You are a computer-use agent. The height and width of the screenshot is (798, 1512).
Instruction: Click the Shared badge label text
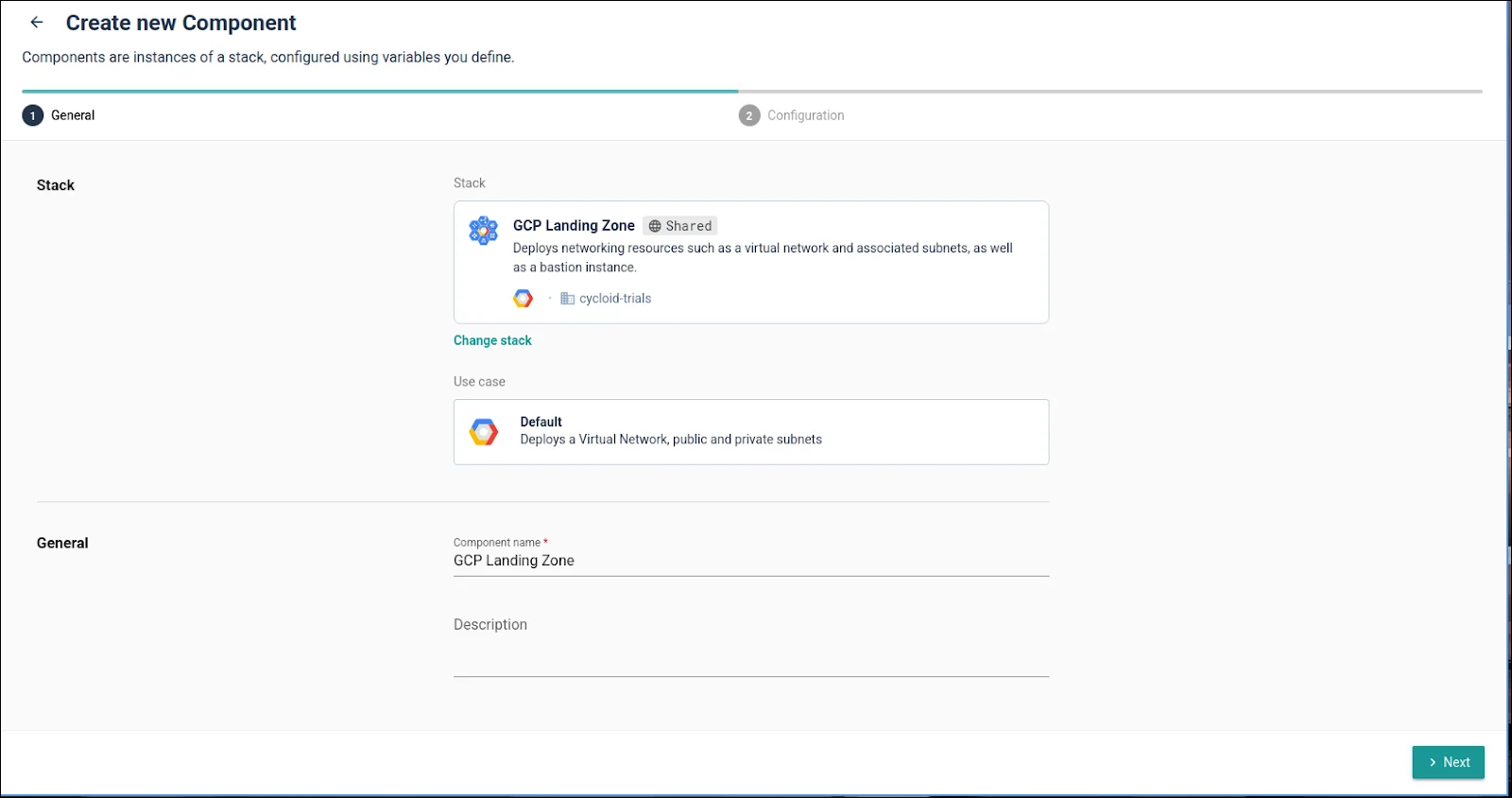click(688, 226)
